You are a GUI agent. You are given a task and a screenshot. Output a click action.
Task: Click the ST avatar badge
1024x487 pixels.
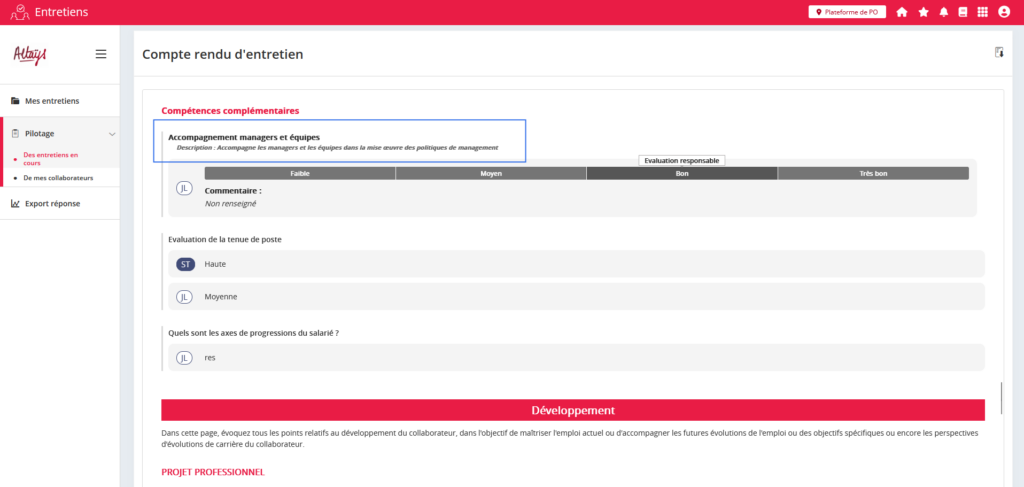tap(185, 264)
